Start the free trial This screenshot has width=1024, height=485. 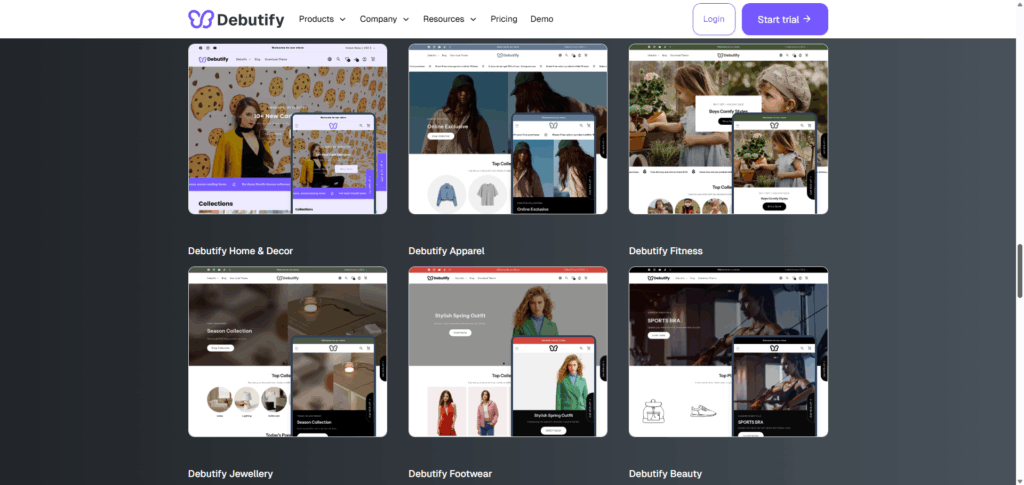coord(784,19)
